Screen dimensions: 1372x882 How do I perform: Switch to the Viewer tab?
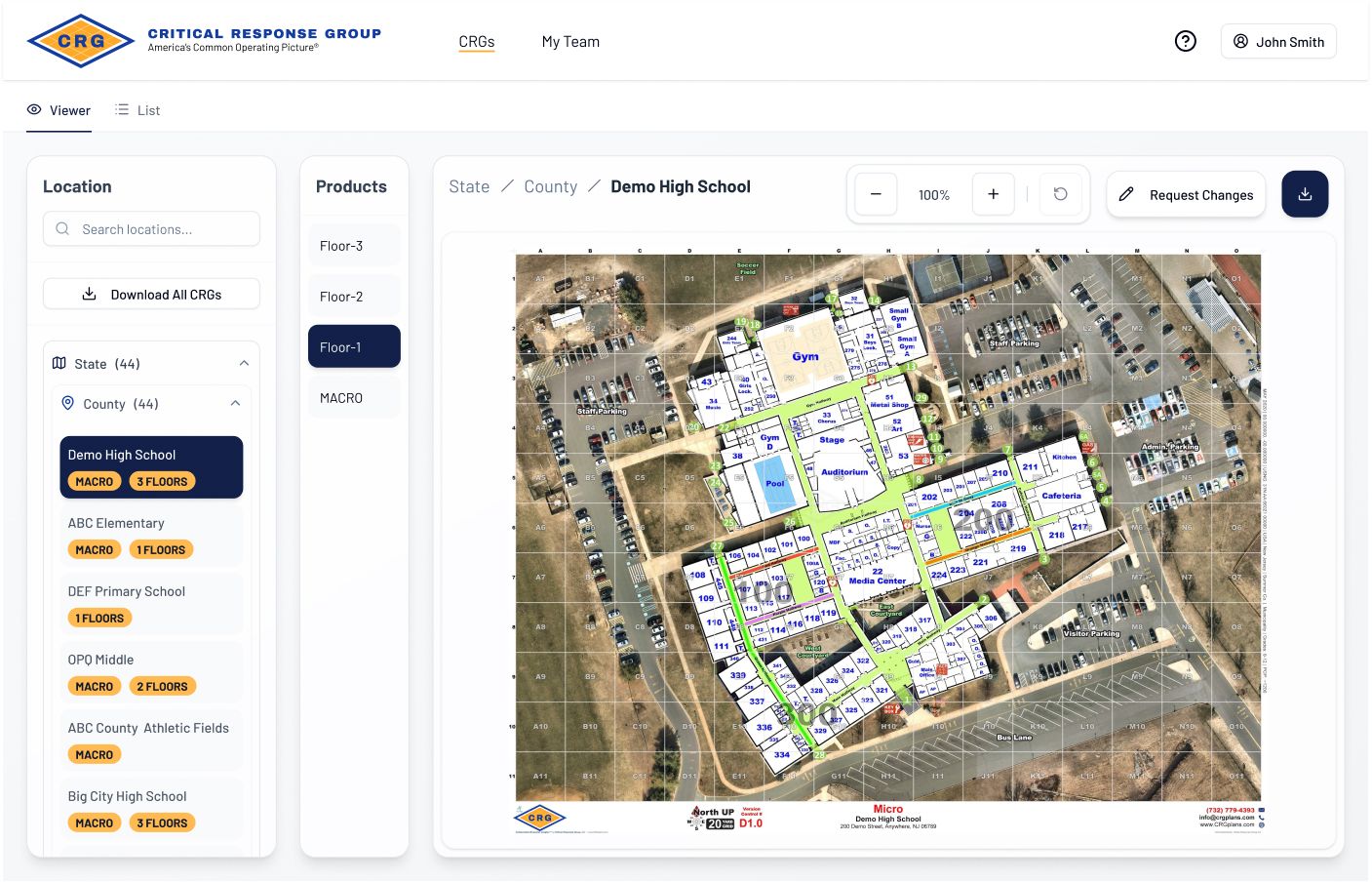tap(59, 110)
